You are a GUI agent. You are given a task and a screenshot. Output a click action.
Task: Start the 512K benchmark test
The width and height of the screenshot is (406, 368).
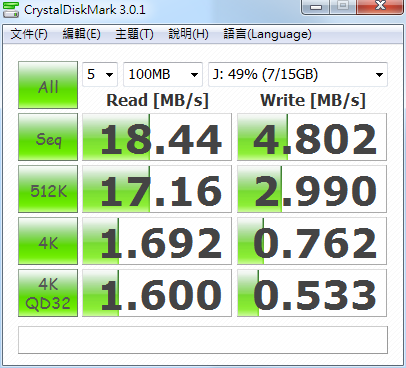48,189
